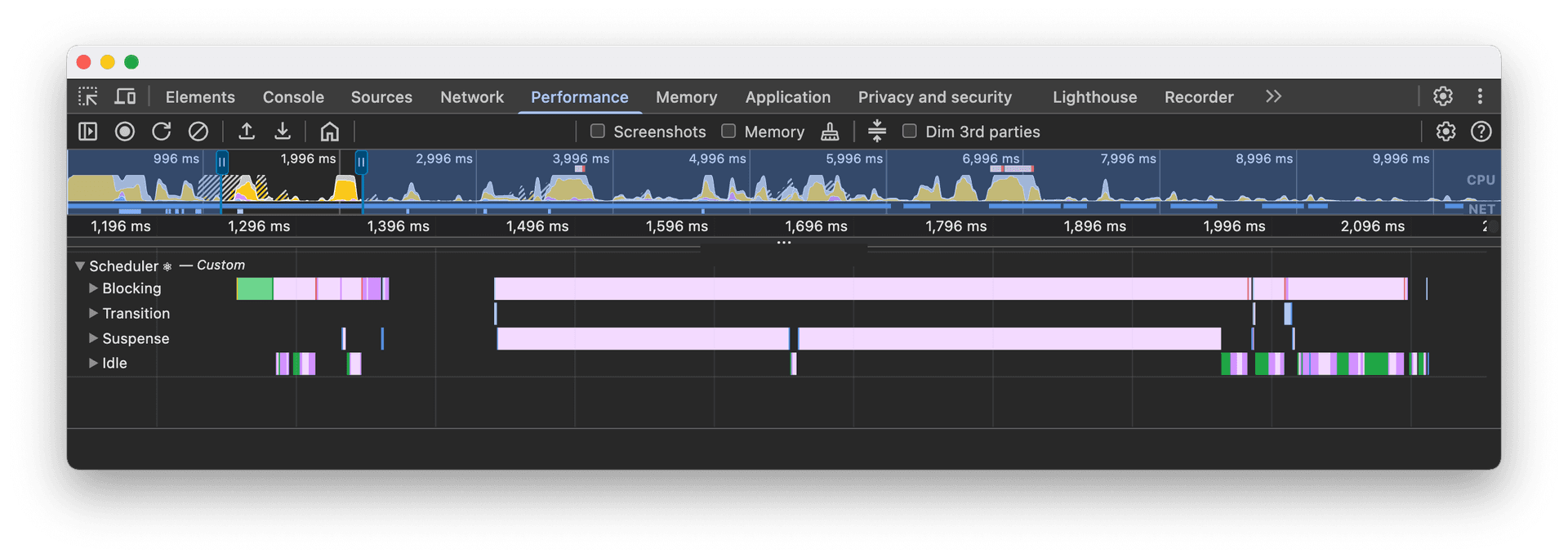Enable the Memory checkbox
Image resolution: width=1568 pixels, height=558 pixels.
(728, 132)
